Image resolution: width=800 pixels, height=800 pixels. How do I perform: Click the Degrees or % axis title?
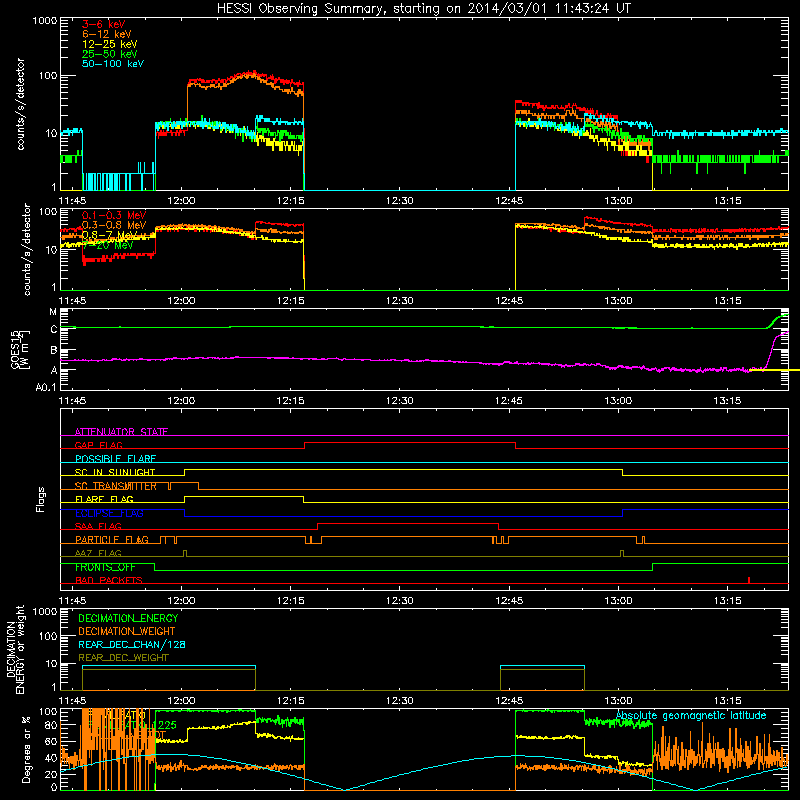coord(26,748)
